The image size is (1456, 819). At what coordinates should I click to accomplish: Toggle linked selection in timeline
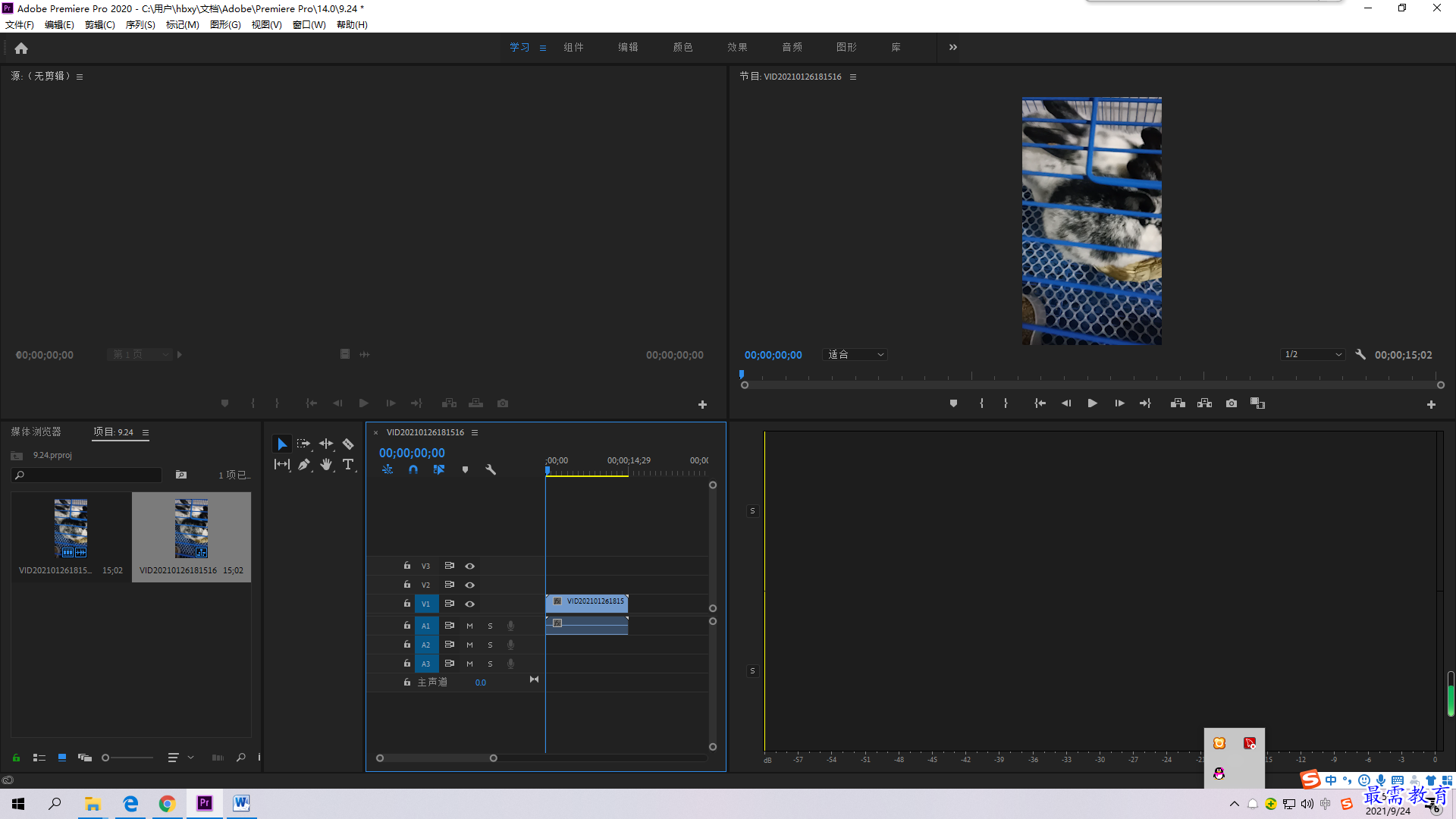pyautogui.click(x=439, y=469)
